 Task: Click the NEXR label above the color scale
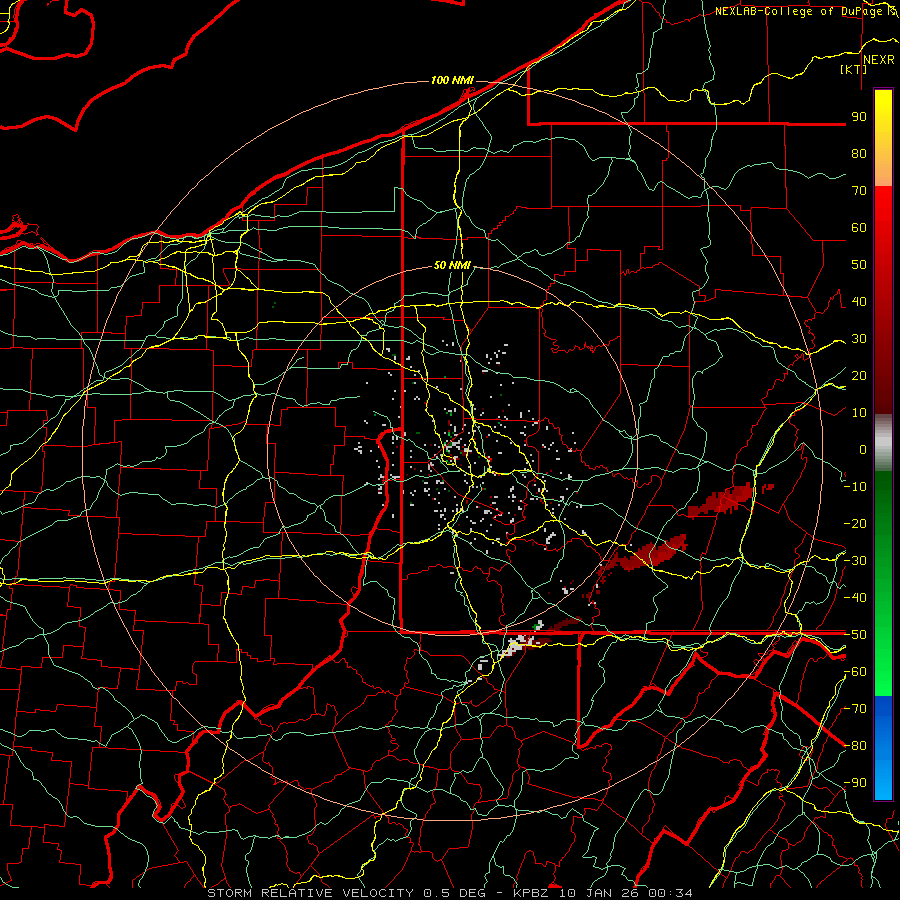pyautogui.click(x=879, y=60)
